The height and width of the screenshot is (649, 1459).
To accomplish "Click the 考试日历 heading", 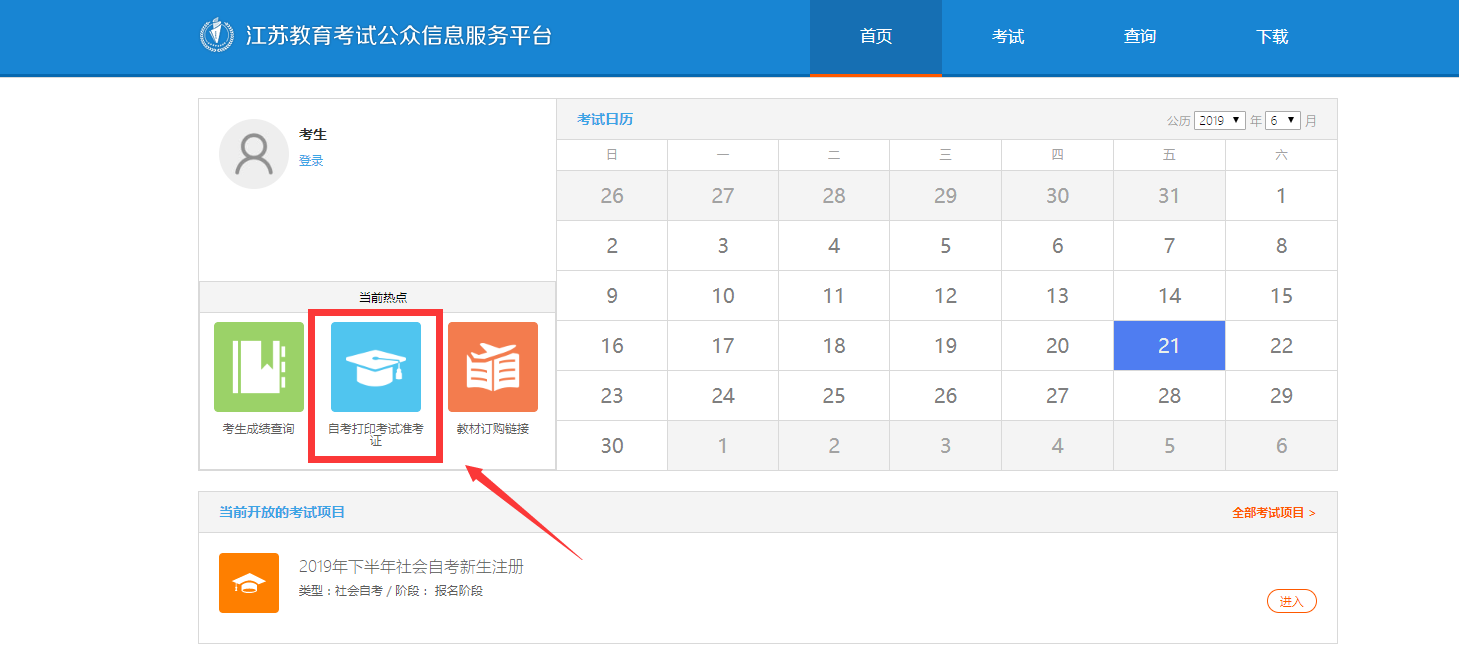I will (605, 119).
